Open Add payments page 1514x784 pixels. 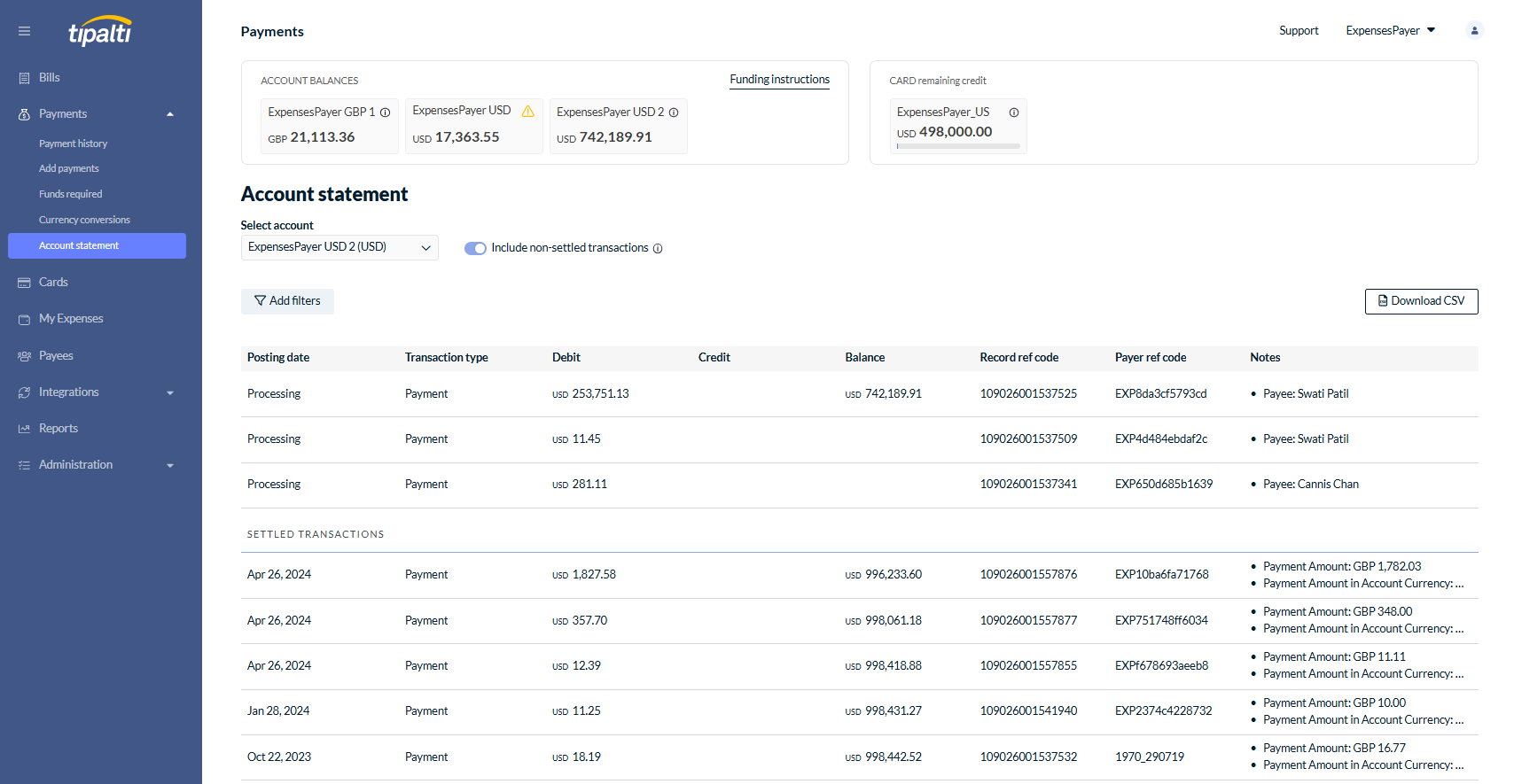click(x=68, y=168)
